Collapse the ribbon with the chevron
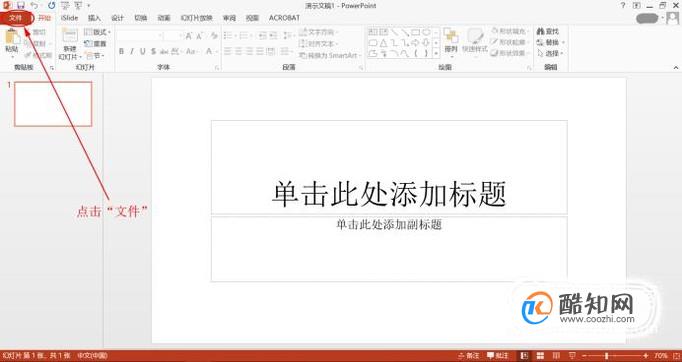Image resolution: width=682 pixels, height=362 pixels. pos(676,67)
